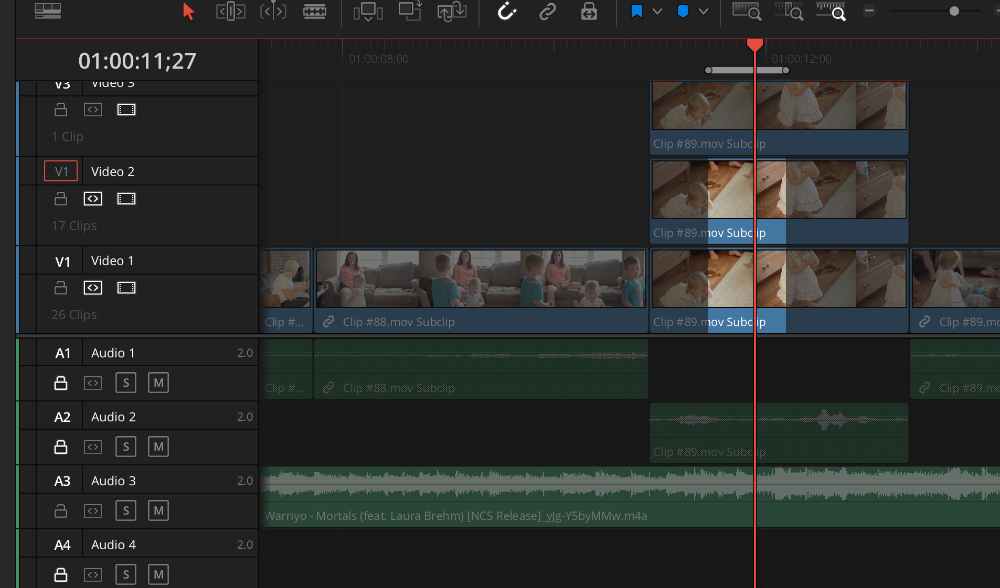Lock the Audio 3 track

pos(61,511)
